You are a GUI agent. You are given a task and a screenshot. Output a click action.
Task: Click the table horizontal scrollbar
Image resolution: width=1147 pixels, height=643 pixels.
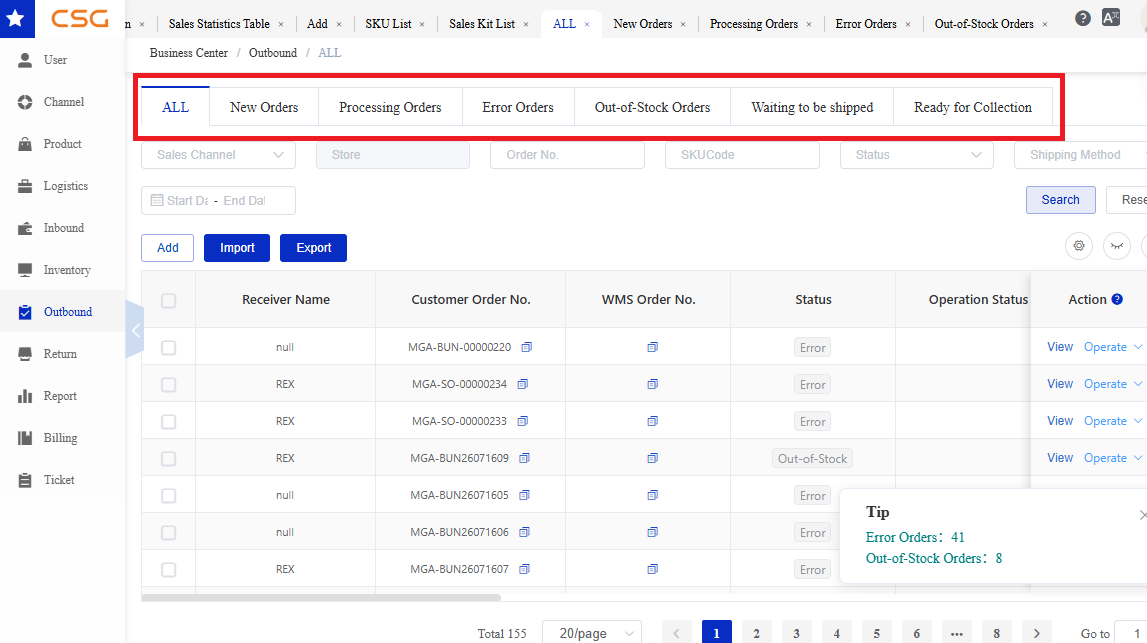pos(321,598)
